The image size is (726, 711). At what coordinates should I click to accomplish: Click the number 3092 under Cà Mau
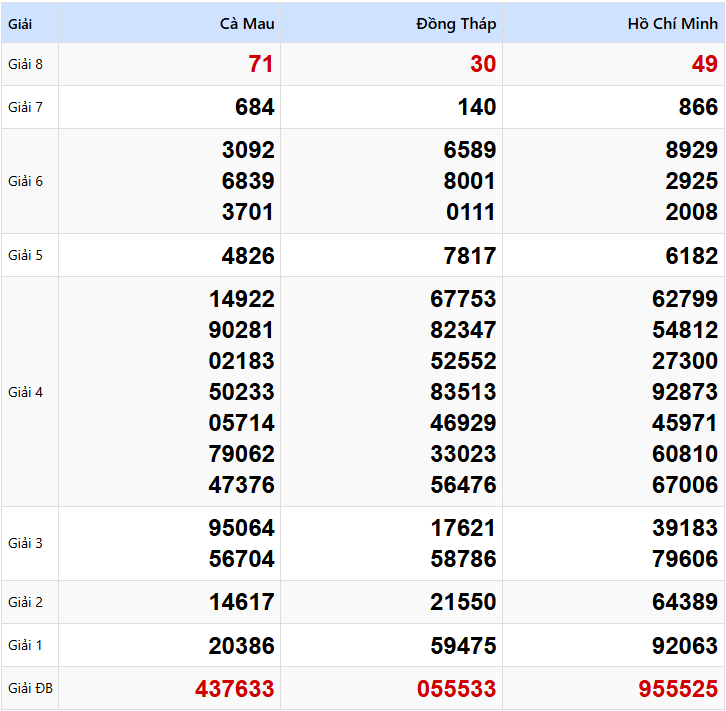pyautogui.click(x=248, y=150)
